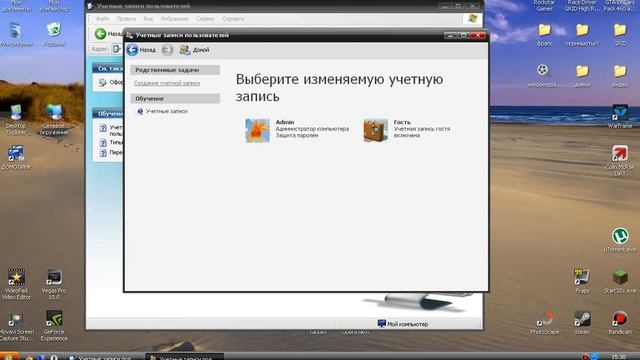Launch Warframe desktop shortcut
Viewport: 640px width, 360px height.
(620, 112)
